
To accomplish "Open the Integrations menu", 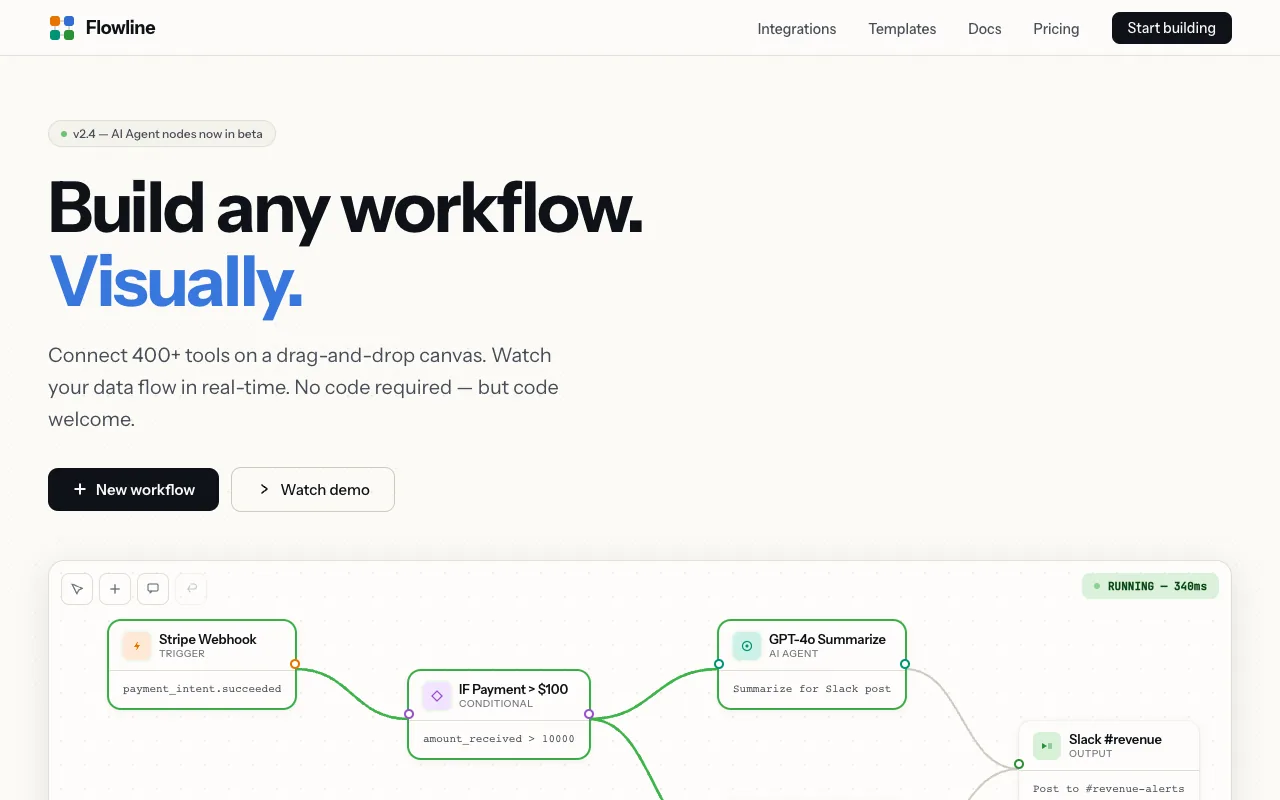I will [x=797, y=28].
